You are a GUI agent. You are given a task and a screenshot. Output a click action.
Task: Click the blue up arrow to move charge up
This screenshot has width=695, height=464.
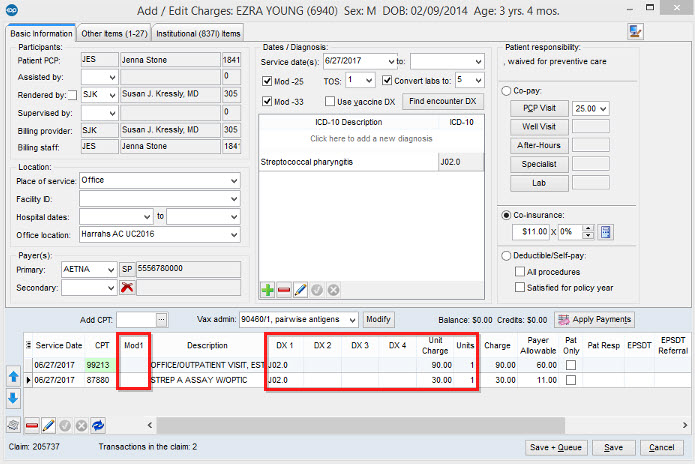[13, 377]
